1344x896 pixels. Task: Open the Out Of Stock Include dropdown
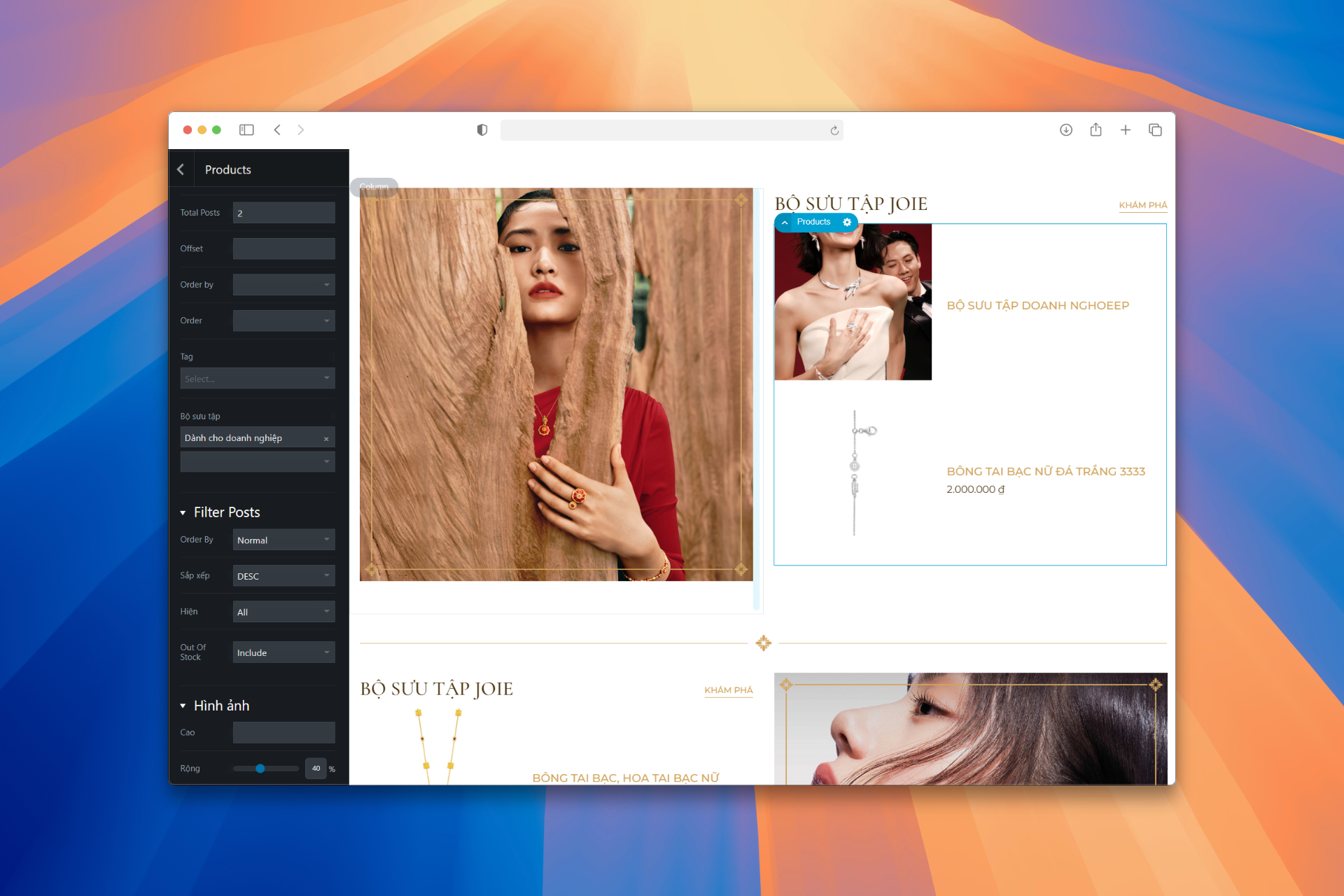[283, 653]
